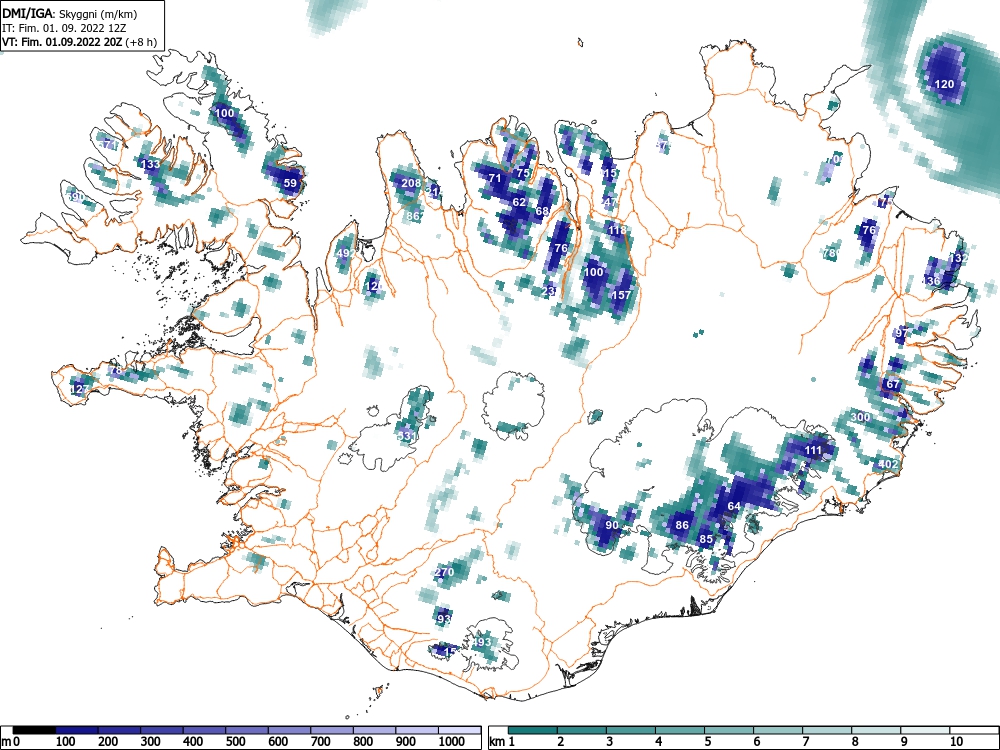This screenshot has width=1000, height=750.
Task: Click the 'VT: Fim. 01.09.2022 20Z' valid time line
Action: click(x=63, y=42)
